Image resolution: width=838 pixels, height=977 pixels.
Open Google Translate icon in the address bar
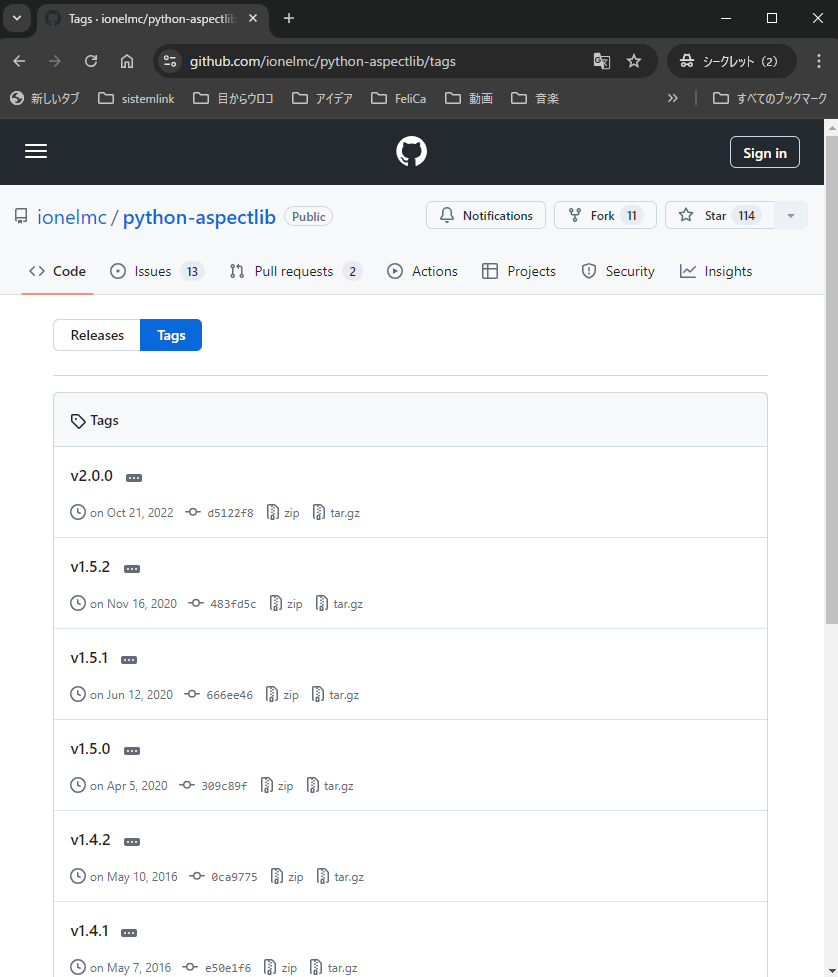click(601, 61)
